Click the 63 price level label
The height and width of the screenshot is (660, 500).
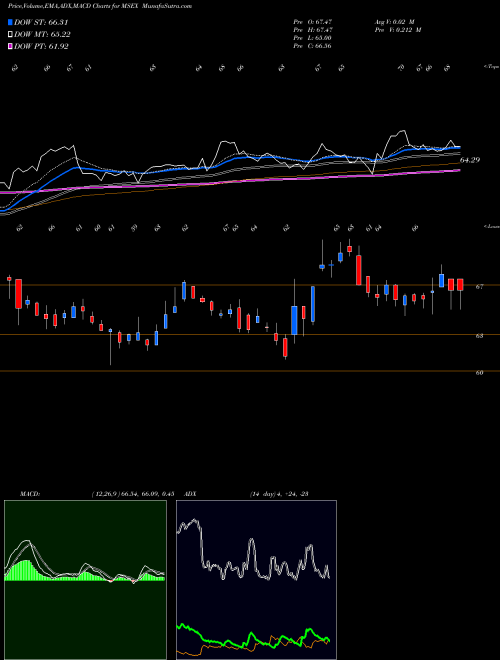tap(479, 336)
